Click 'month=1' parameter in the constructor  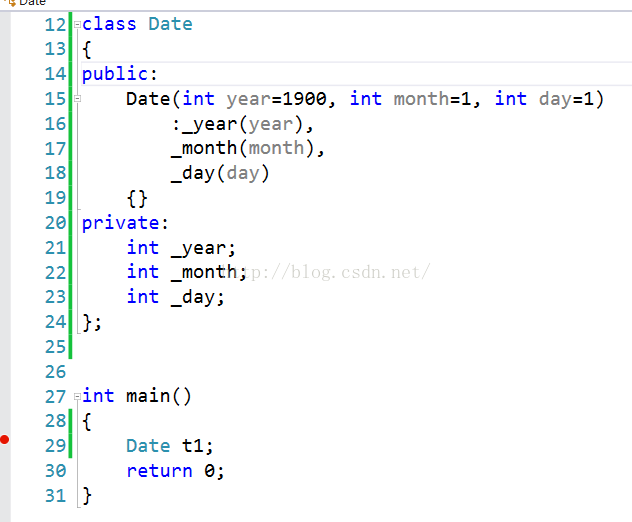(432, 99)
